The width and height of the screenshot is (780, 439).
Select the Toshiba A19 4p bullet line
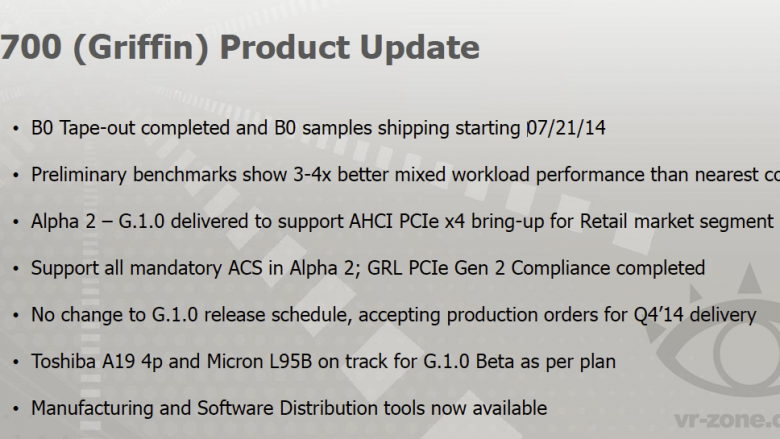[x=323, y=361]
